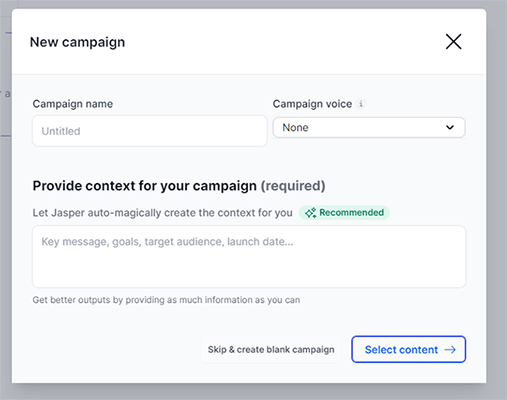
Task: Click the sparkle icon beside Recommended
Action: pyautogui.click(x=311, y=213)
